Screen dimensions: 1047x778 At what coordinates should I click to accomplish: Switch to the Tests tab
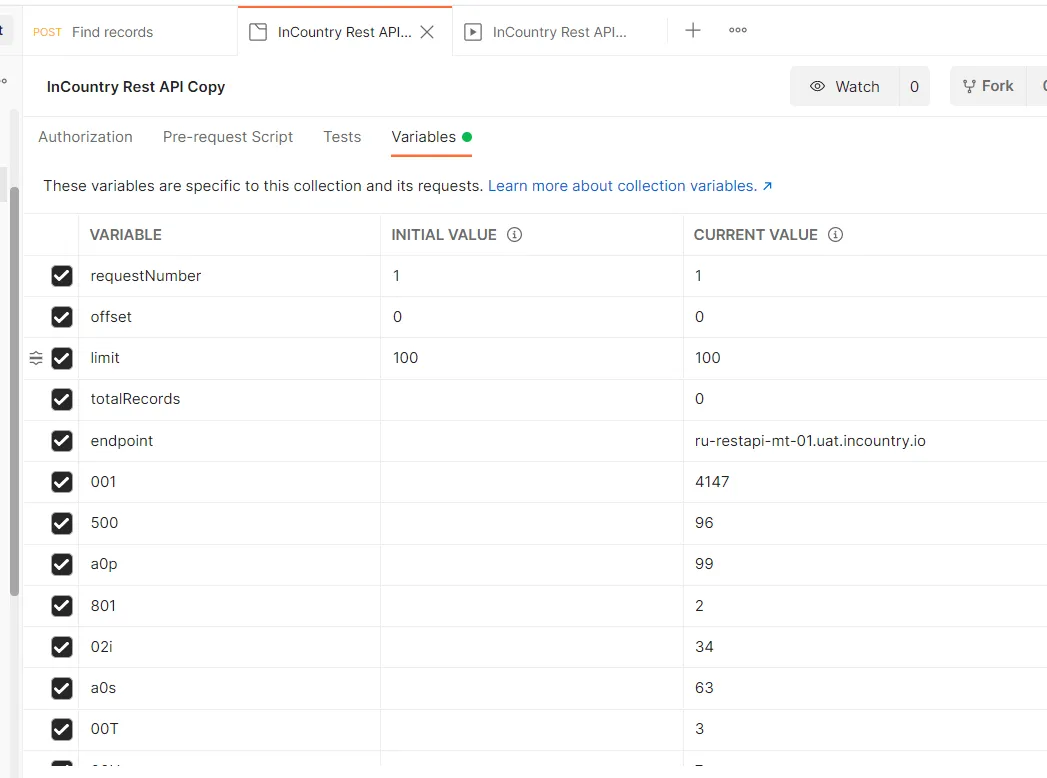[342, 137]
